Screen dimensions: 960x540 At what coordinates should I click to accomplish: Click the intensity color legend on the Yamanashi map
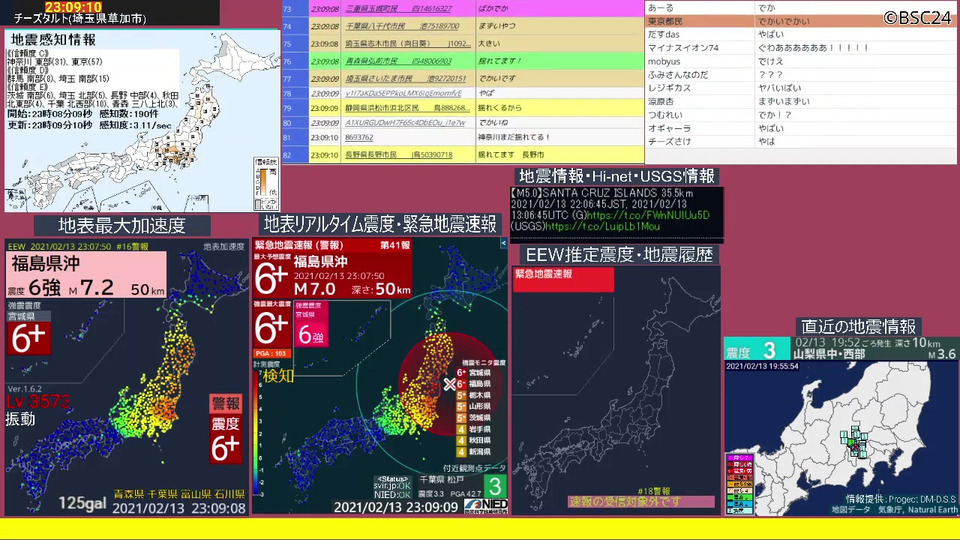click(x=740, y=484)
